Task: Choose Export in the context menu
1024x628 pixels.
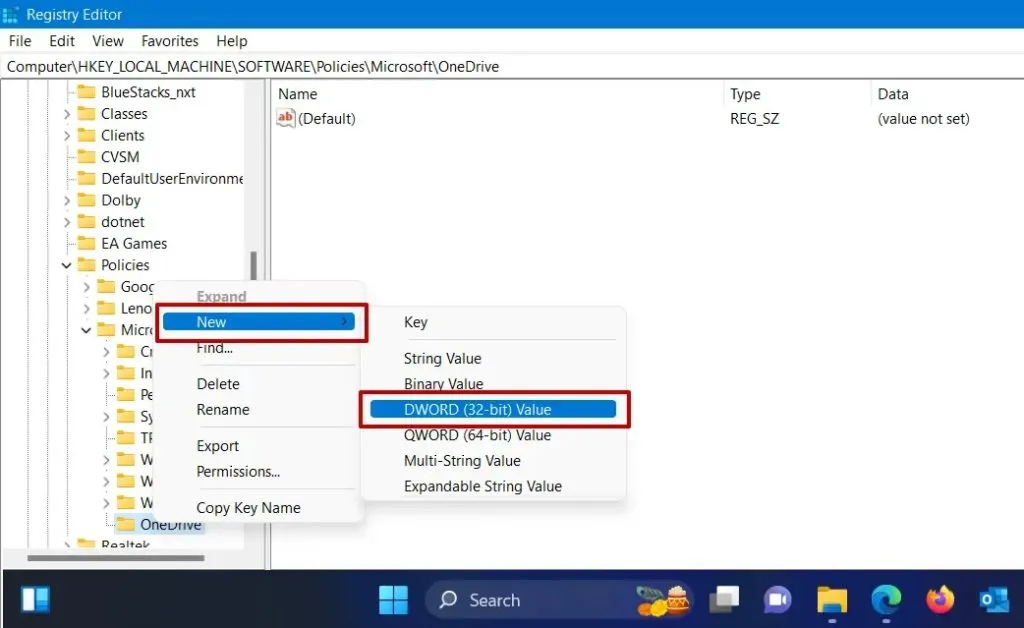Action: (217, 446)
